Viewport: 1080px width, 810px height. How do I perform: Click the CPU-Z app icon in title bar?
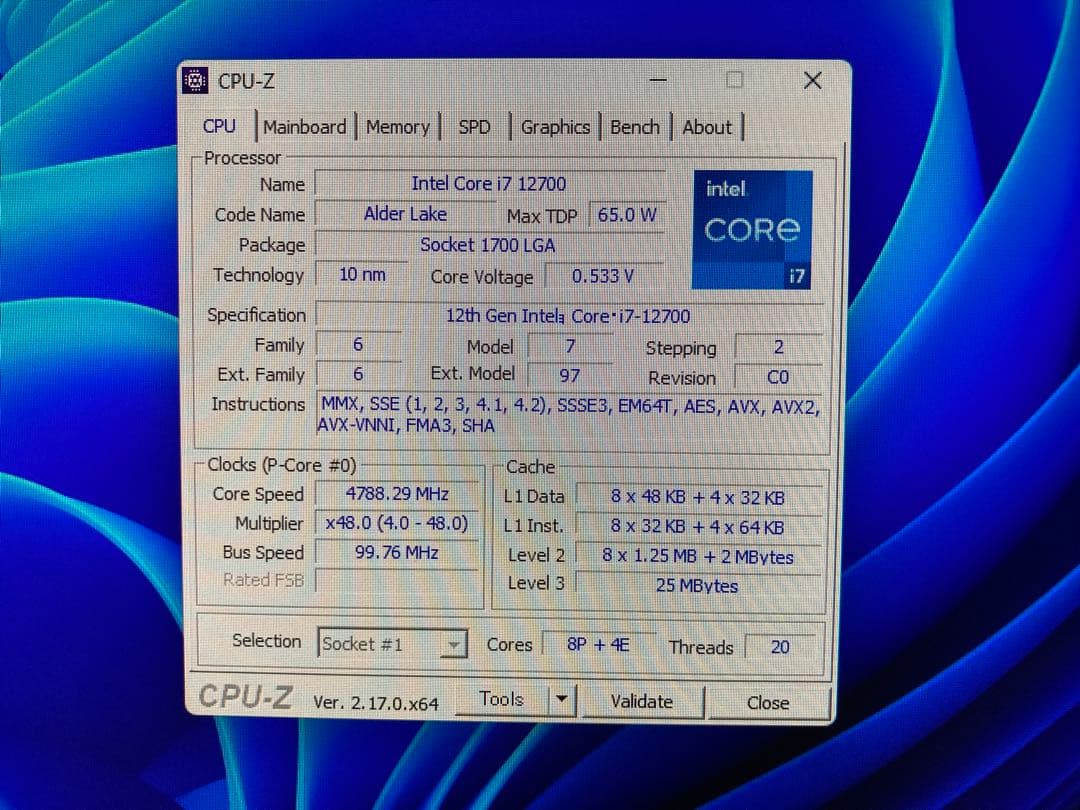coord(195,81)
